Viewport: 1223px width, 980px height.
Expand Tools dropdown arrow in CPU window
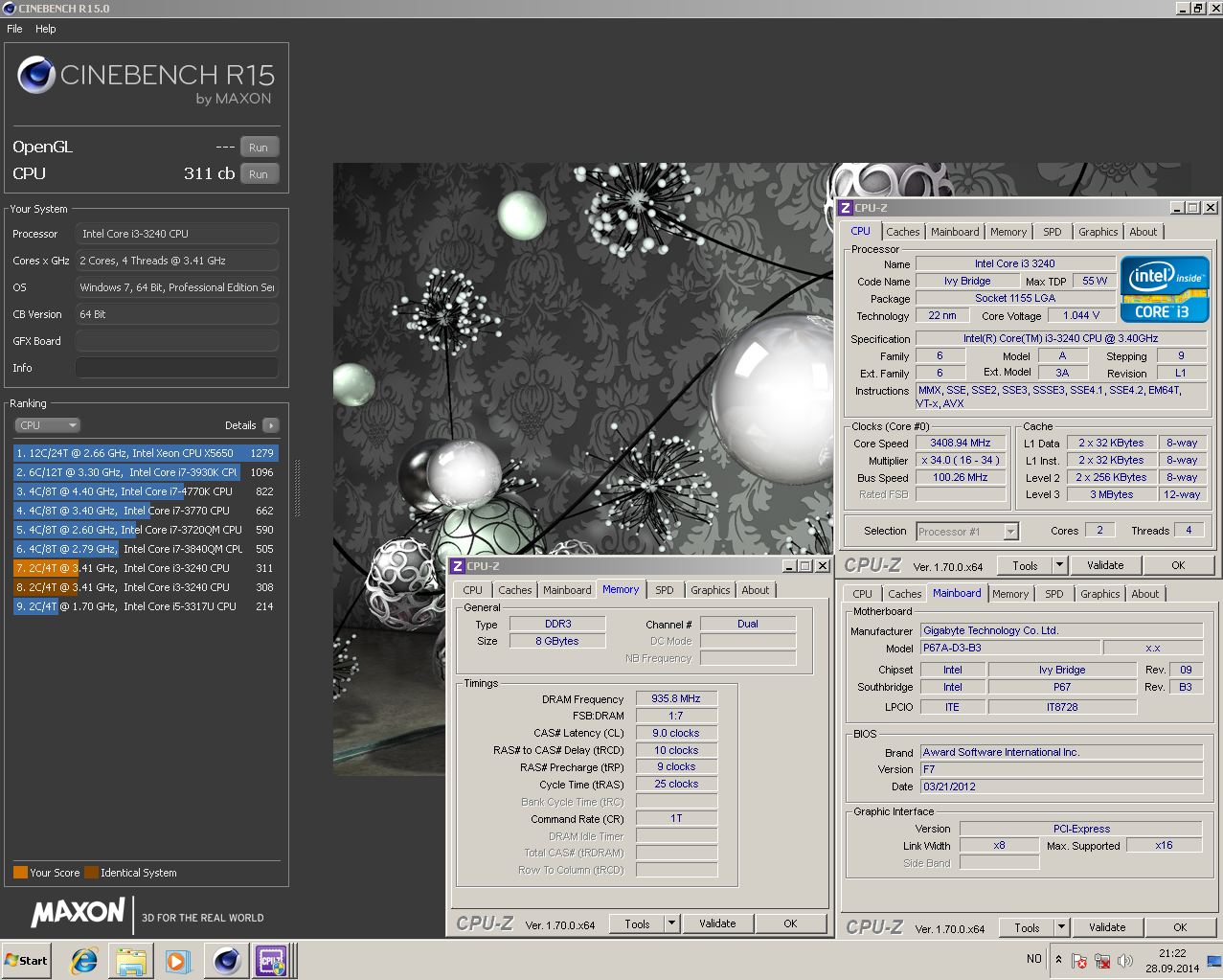1059,565
